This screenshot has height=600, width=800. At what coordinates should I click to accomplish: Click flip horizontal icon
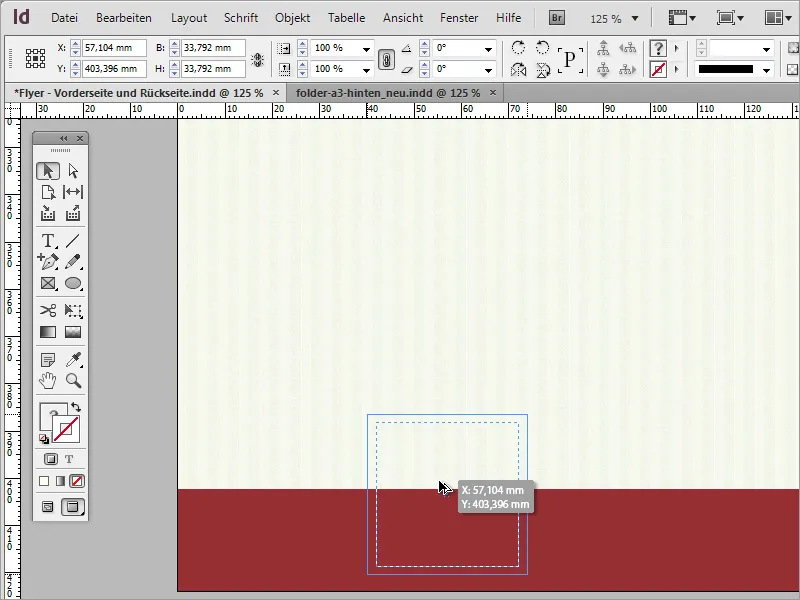pos(518,69)
